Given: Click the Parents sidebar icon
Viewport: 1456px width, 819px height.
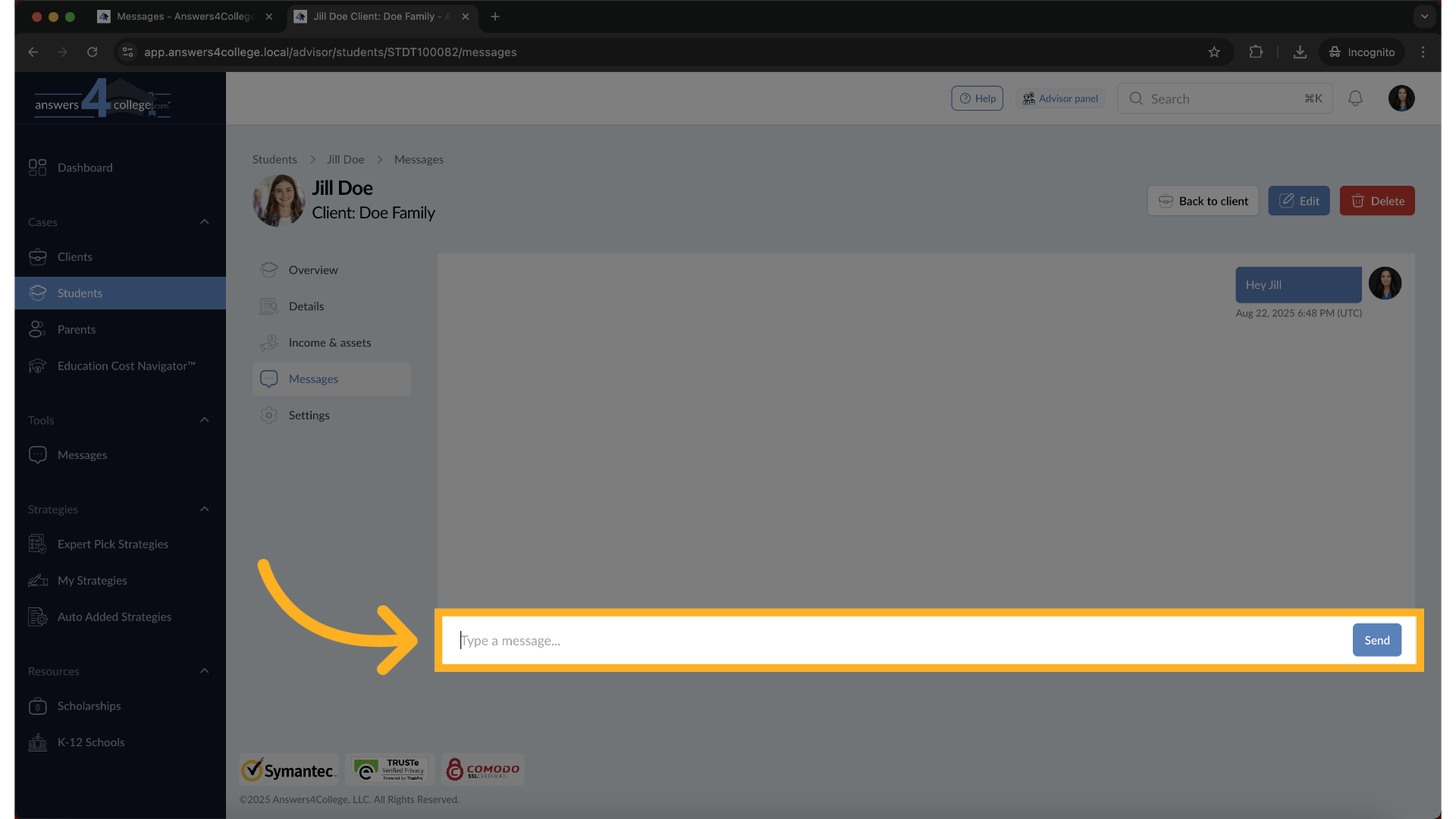Looking at the screenshot, I should (37, 329).
